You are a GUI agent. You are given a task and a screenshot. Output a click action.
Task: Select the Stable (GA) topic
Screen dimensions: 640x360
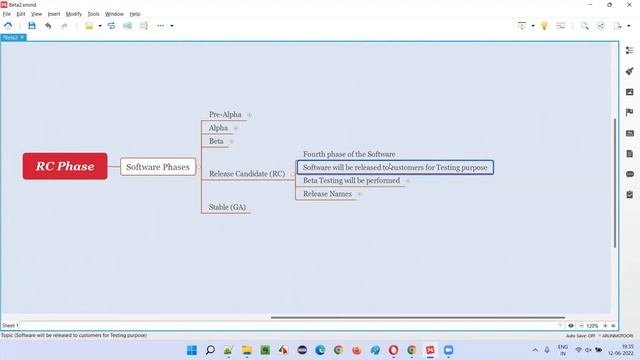coord(227,207)
